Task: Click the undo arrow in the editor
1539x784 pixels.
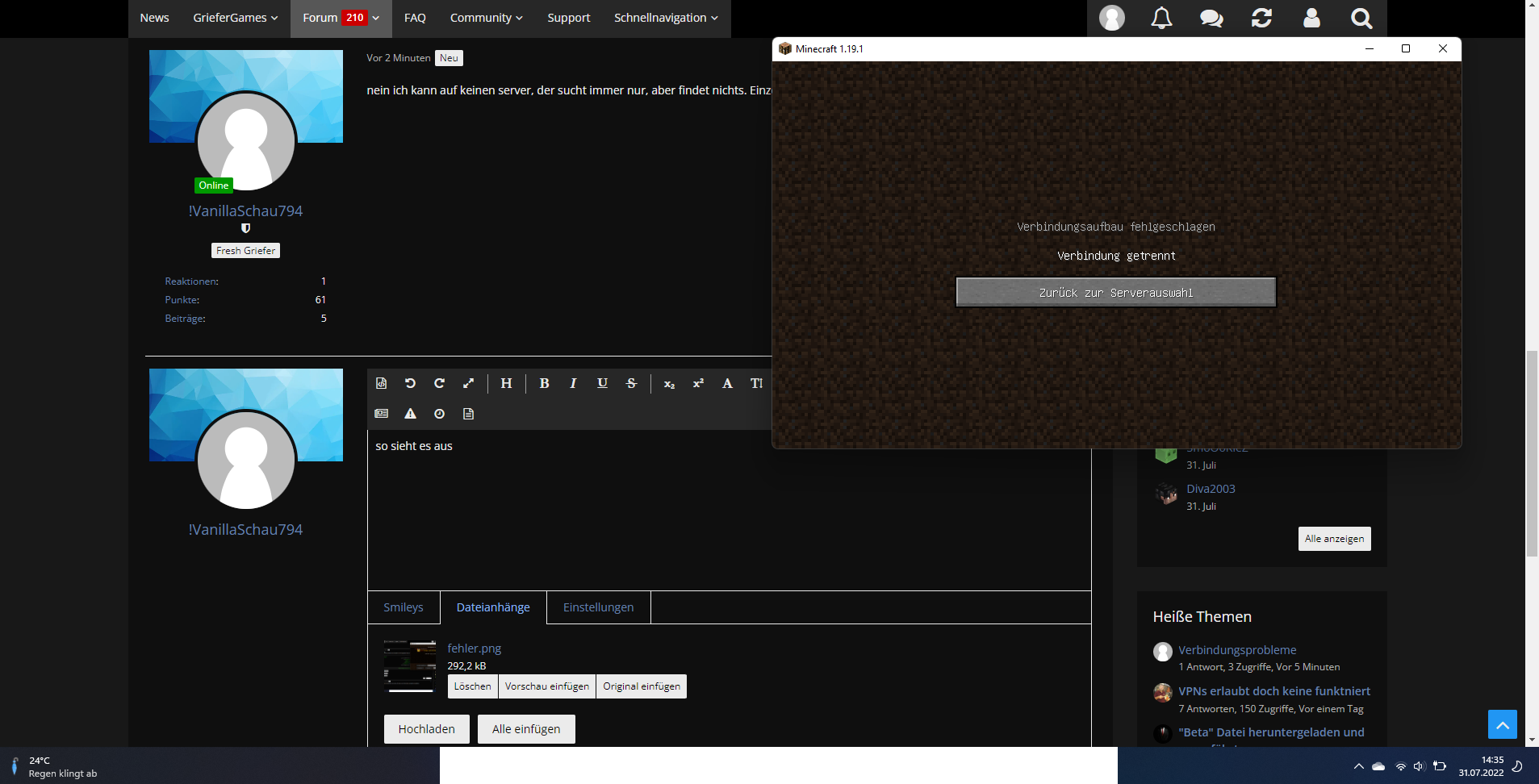Action: pyautogui.click(x=410, y=383)
